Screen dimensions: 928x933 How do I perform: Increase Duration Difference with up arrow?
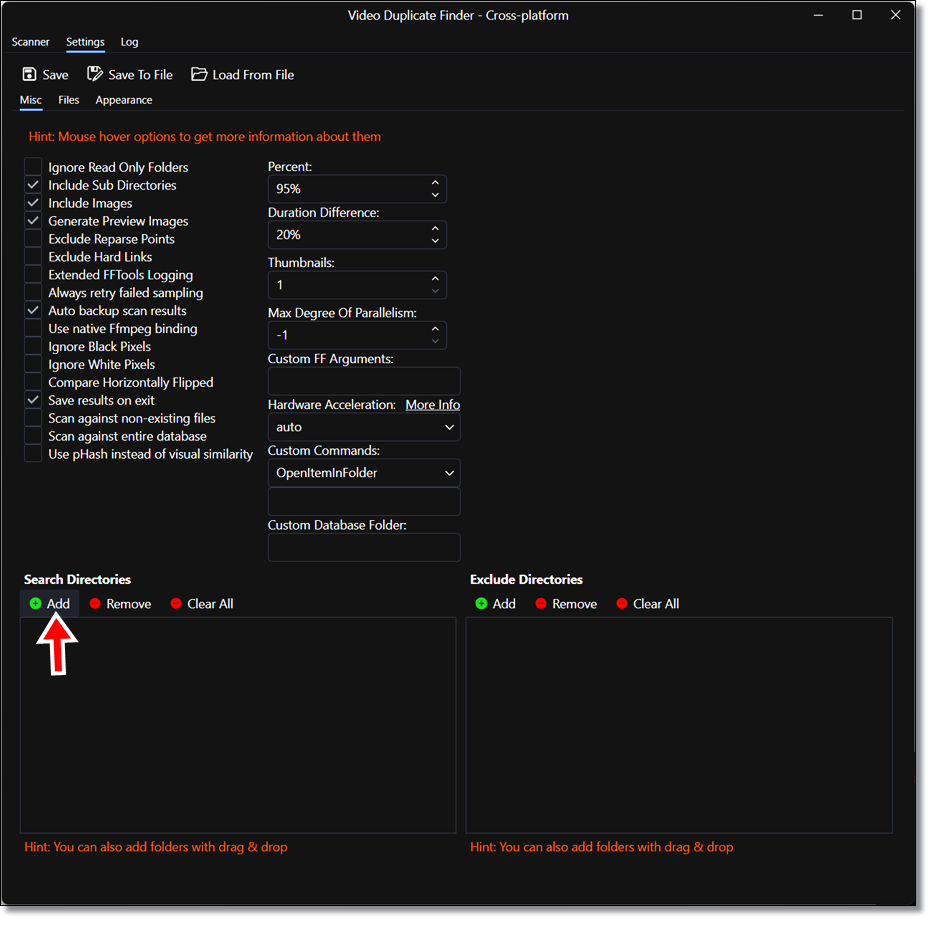pyautogui.click(x=435, y=228)
